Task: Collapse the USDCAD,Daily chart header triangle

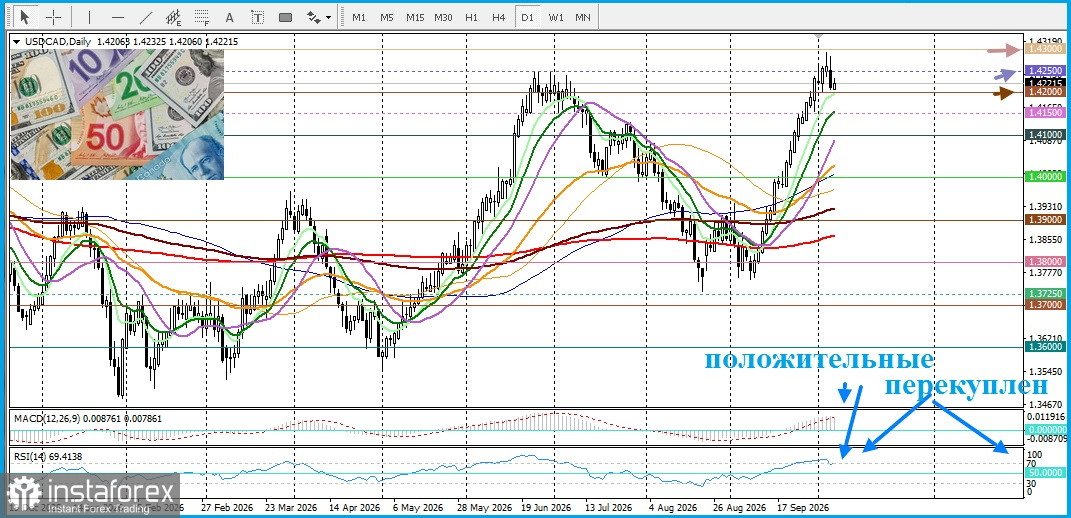Action: pos(16,41)
